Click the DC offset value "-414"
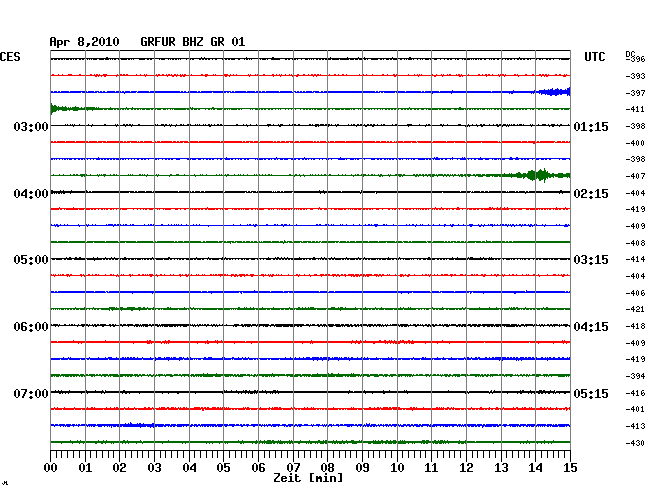The image size is (650, 494). (x=635, y=259)
